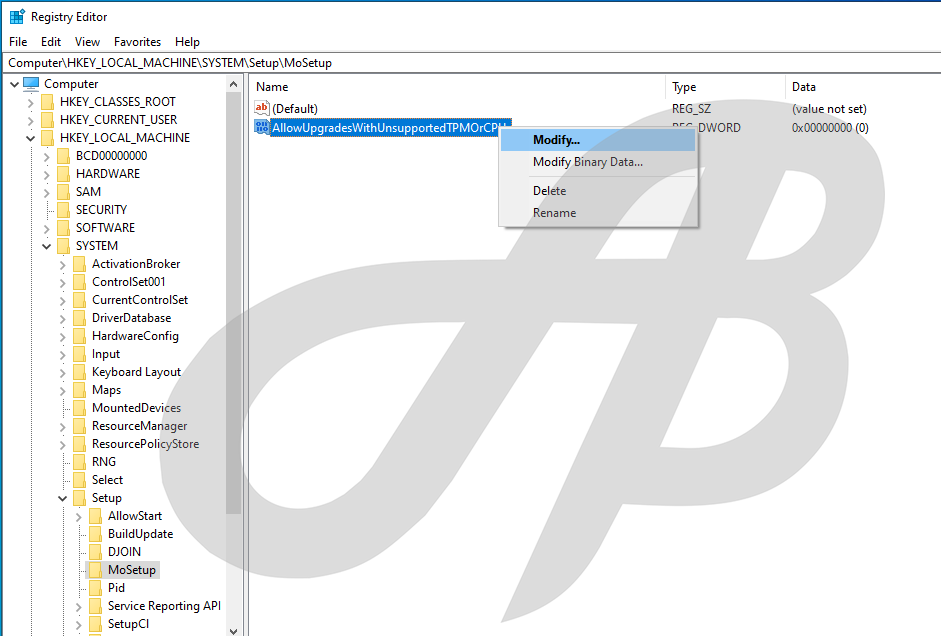The height and width of the screenshot is (636, 941).
Task: Click the ControlSet001 folder icon
Action: [x=80, y=282]
